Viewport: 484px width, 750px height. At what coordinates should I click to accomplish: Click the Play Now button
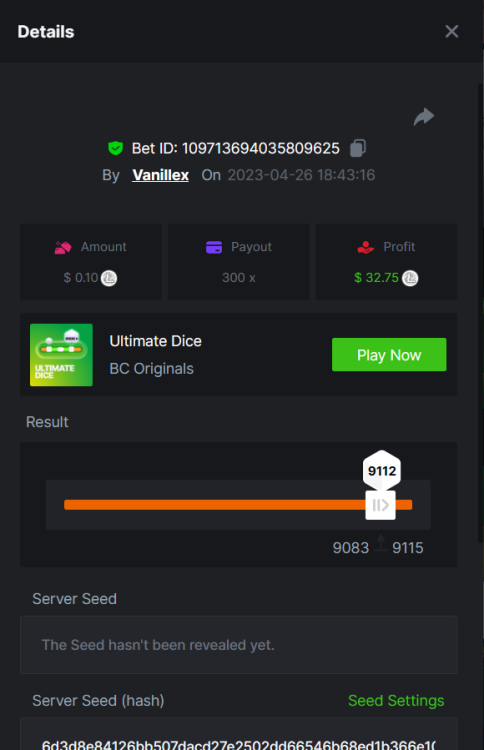point(389,354)
